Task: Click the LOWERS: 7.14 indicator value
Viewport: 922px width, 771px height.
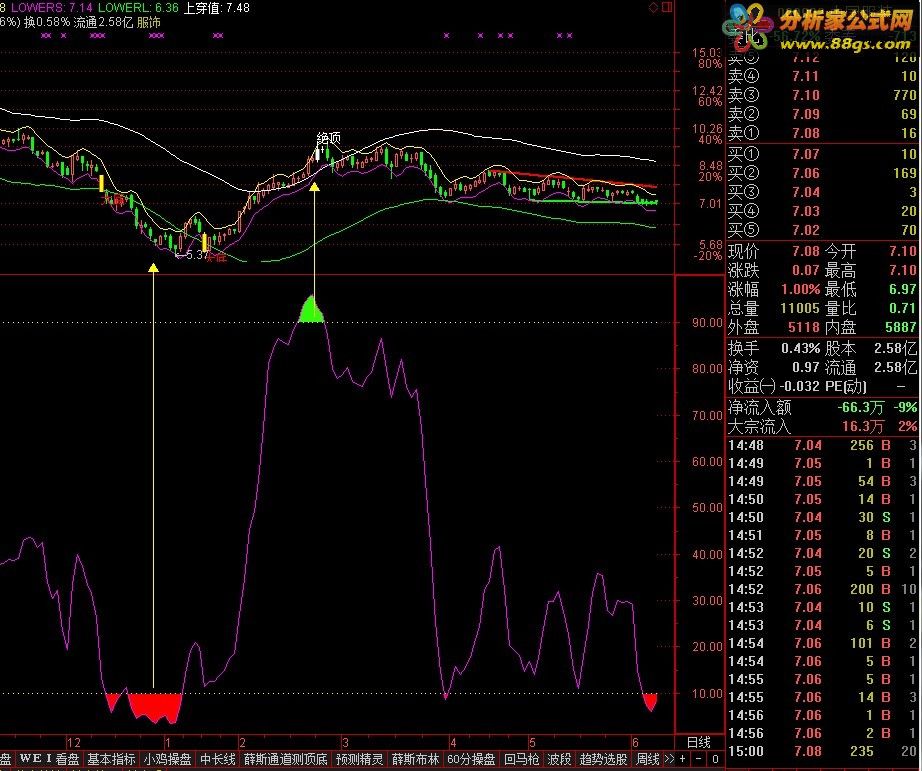Action: (x=51, y=8)
